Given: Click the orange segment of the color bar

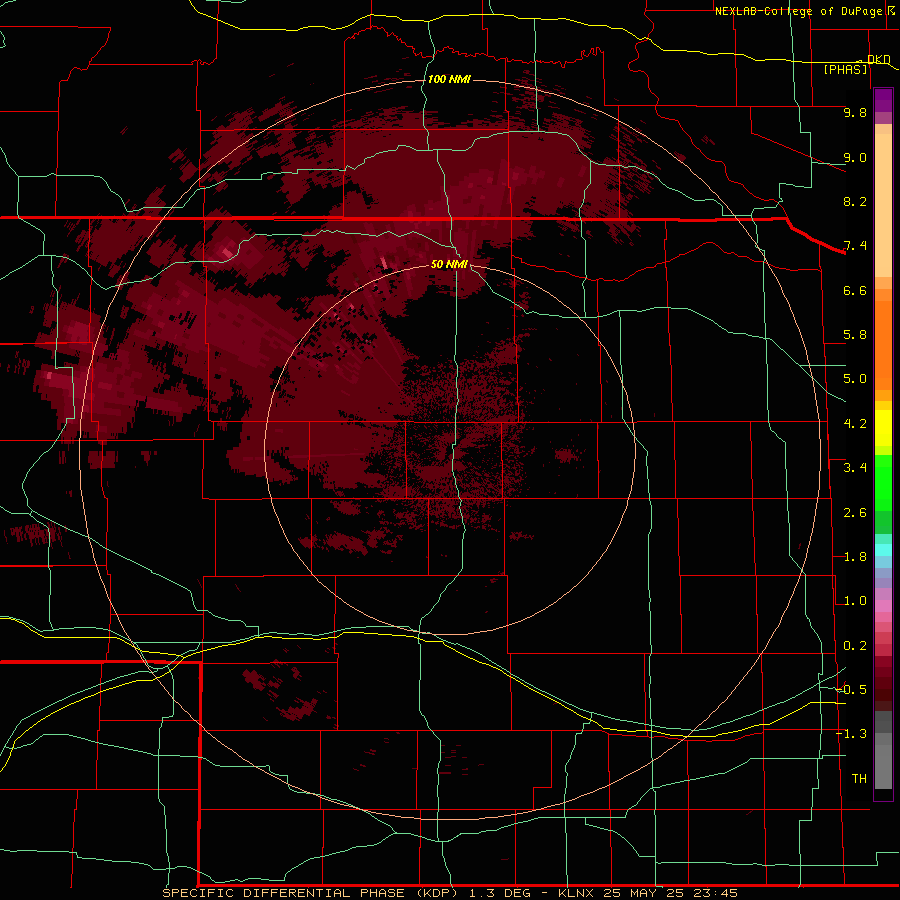Looking at the screenshot, I should 883,346.
